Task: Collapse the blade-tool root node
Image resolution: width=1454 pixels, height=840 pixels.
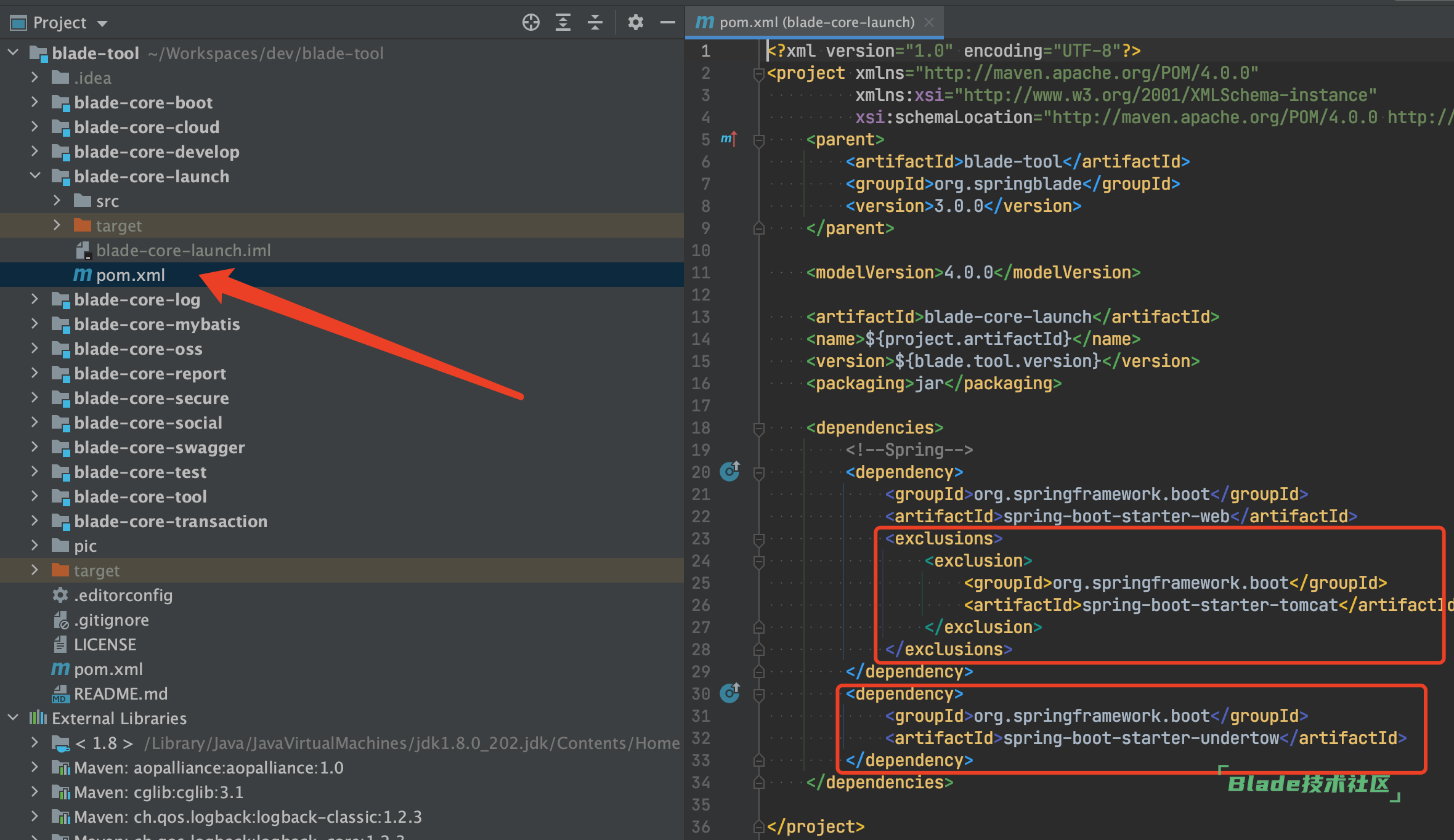Action: (x=13, y=52)
